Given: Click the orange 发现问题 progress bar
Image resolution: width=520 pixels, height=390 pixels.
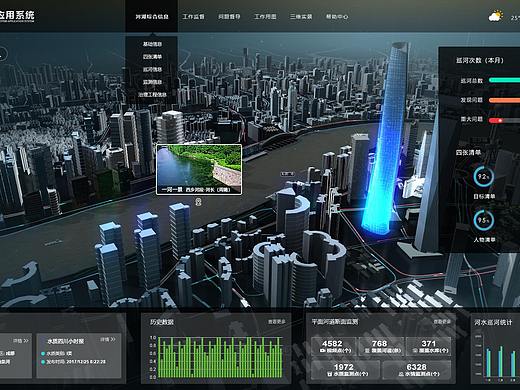Looking at the screenshot, I should [504, 100].
